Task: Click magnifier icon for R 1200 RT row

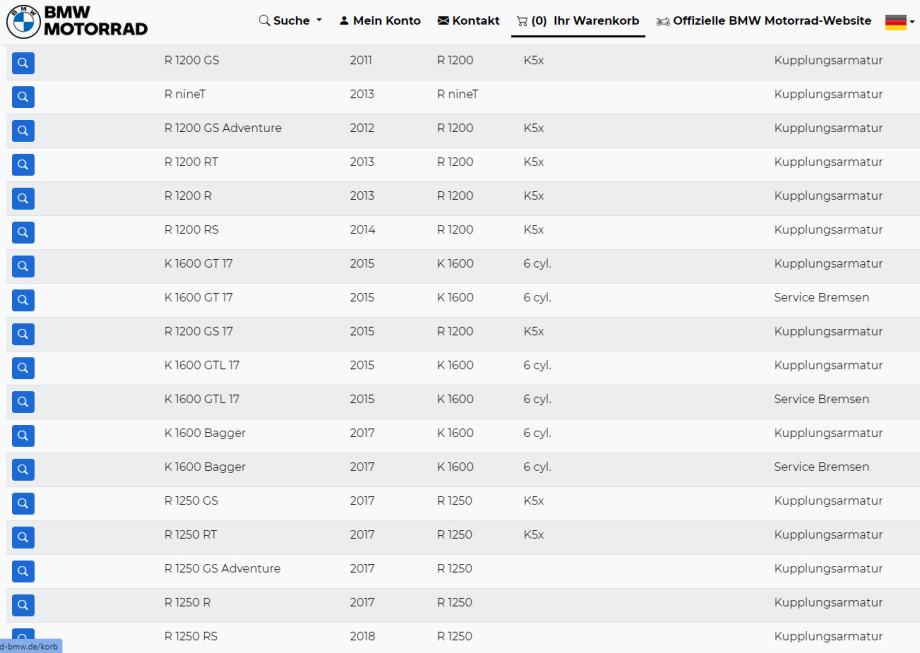Action: [23, 165]
